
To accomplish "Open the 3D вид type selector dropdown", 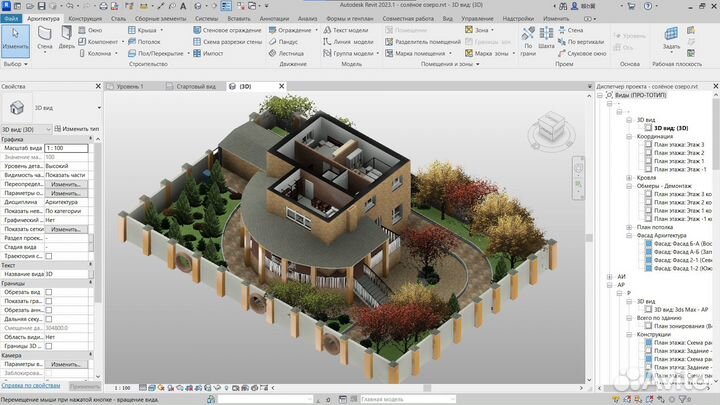I will click(99, 108).
